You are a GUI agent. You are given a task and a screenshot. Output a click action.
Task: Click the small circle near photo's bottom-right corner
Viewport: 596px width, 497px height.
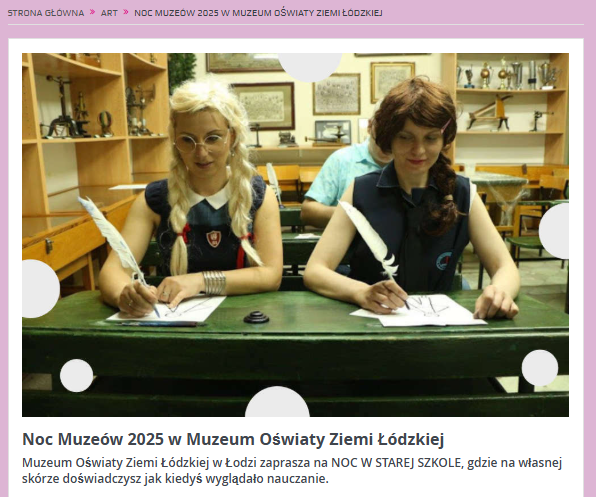[x=540, y=367]
